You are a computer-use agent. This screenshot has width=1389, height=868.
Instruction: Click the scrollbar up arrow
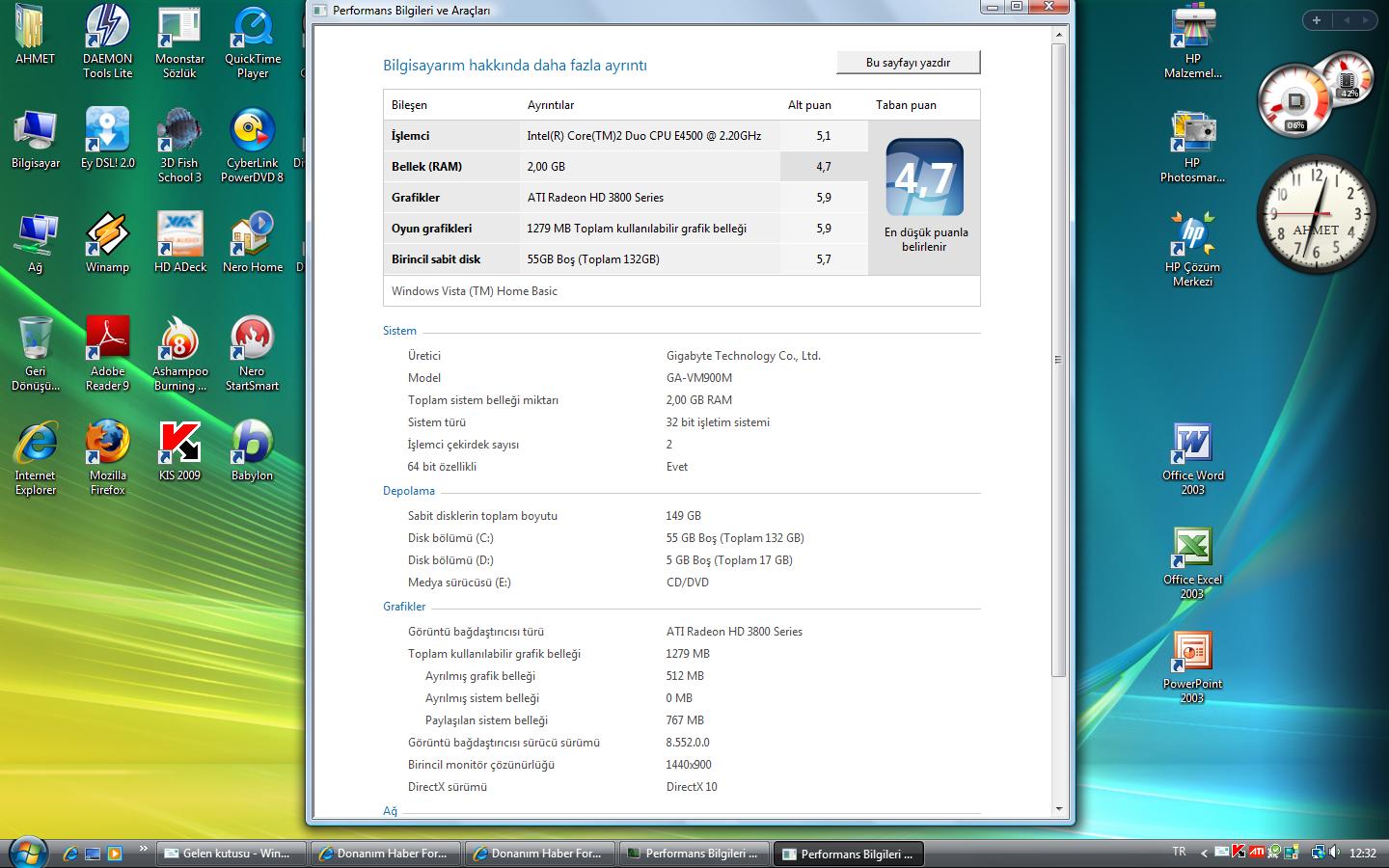click(x=1058, y=35)
